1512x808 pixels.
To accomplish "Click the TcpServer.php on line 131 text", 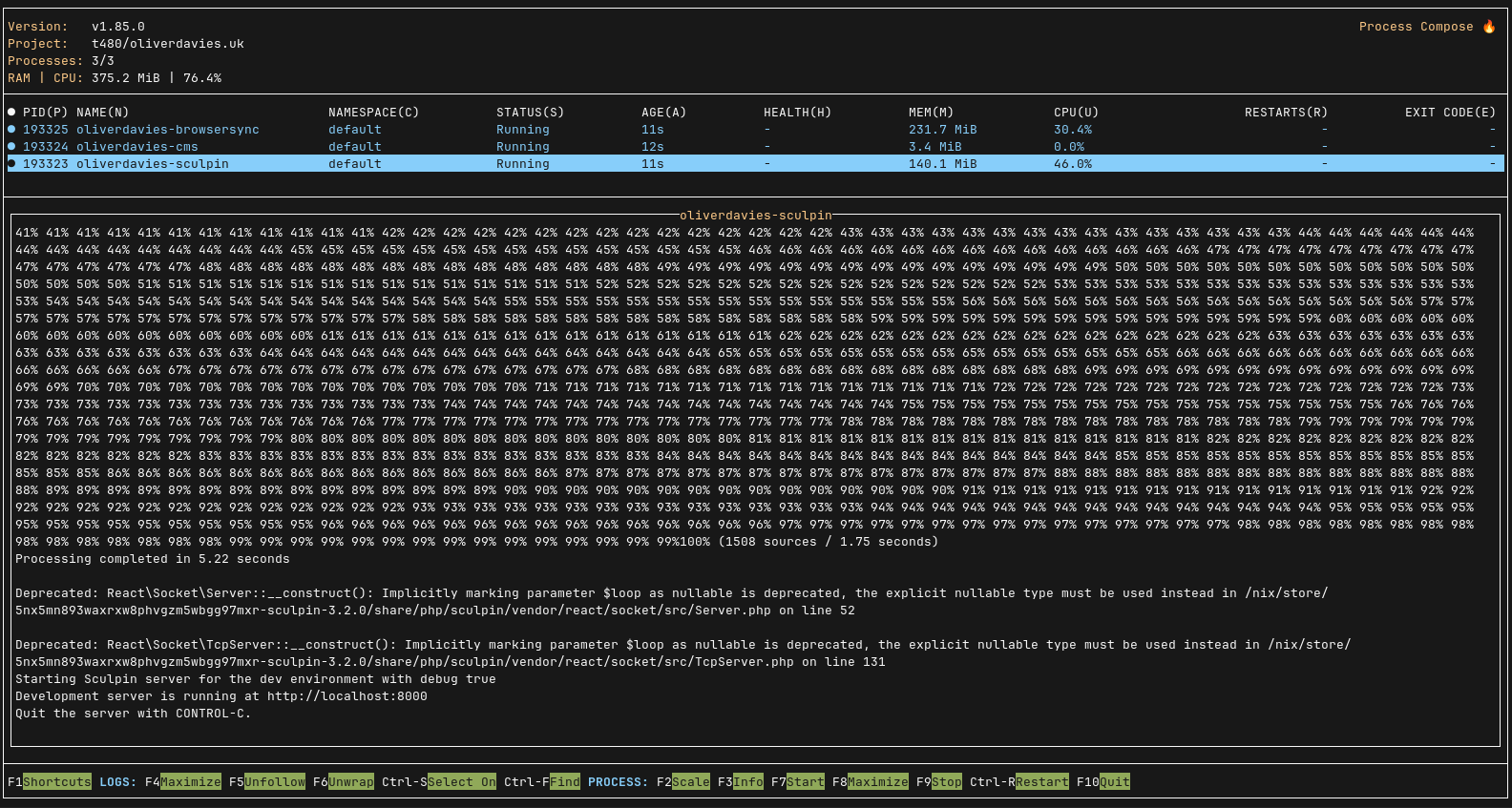I will 790,662.
